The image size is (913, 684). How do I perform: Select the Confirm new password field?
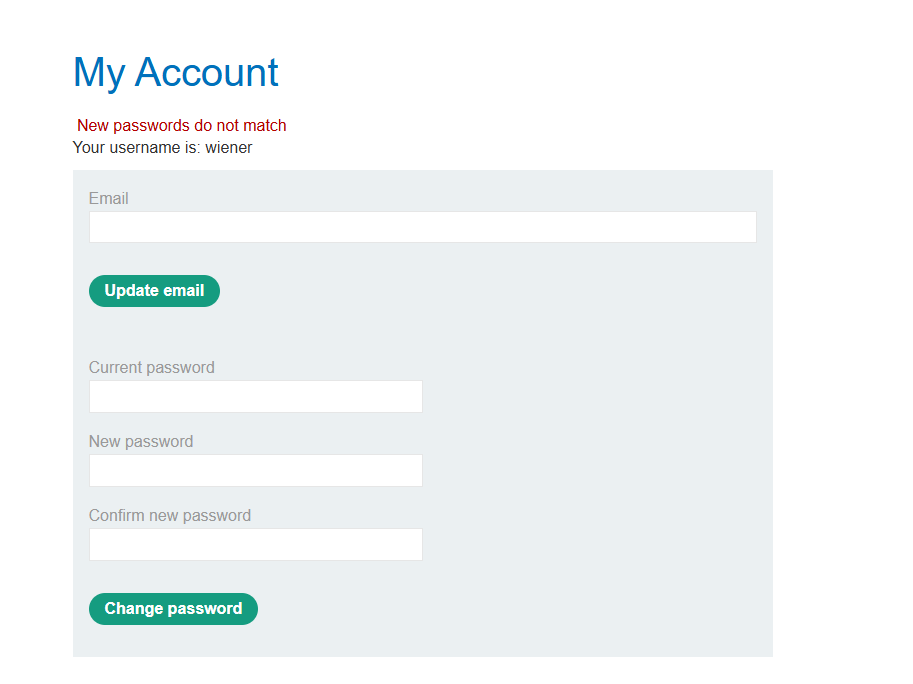[255, 544]
